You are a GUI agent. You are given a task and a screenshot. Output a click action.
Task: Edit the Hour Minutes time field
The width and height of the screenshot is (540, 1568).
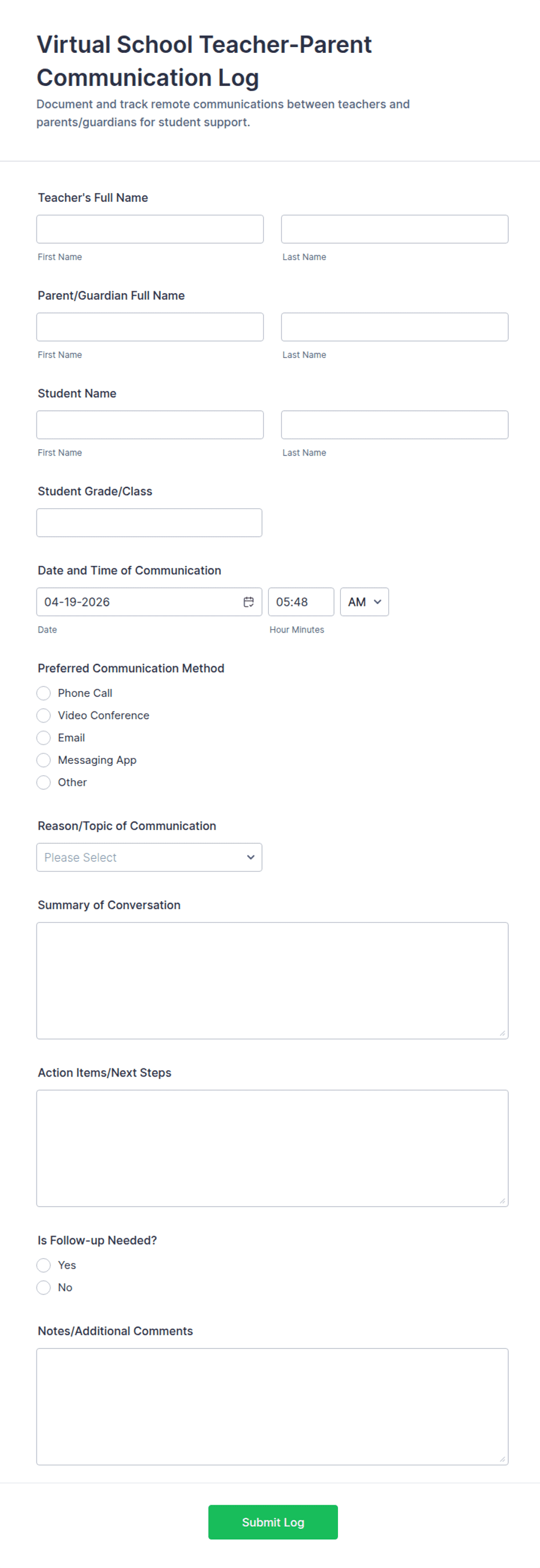pyautogui.click(x=301, y=601)
